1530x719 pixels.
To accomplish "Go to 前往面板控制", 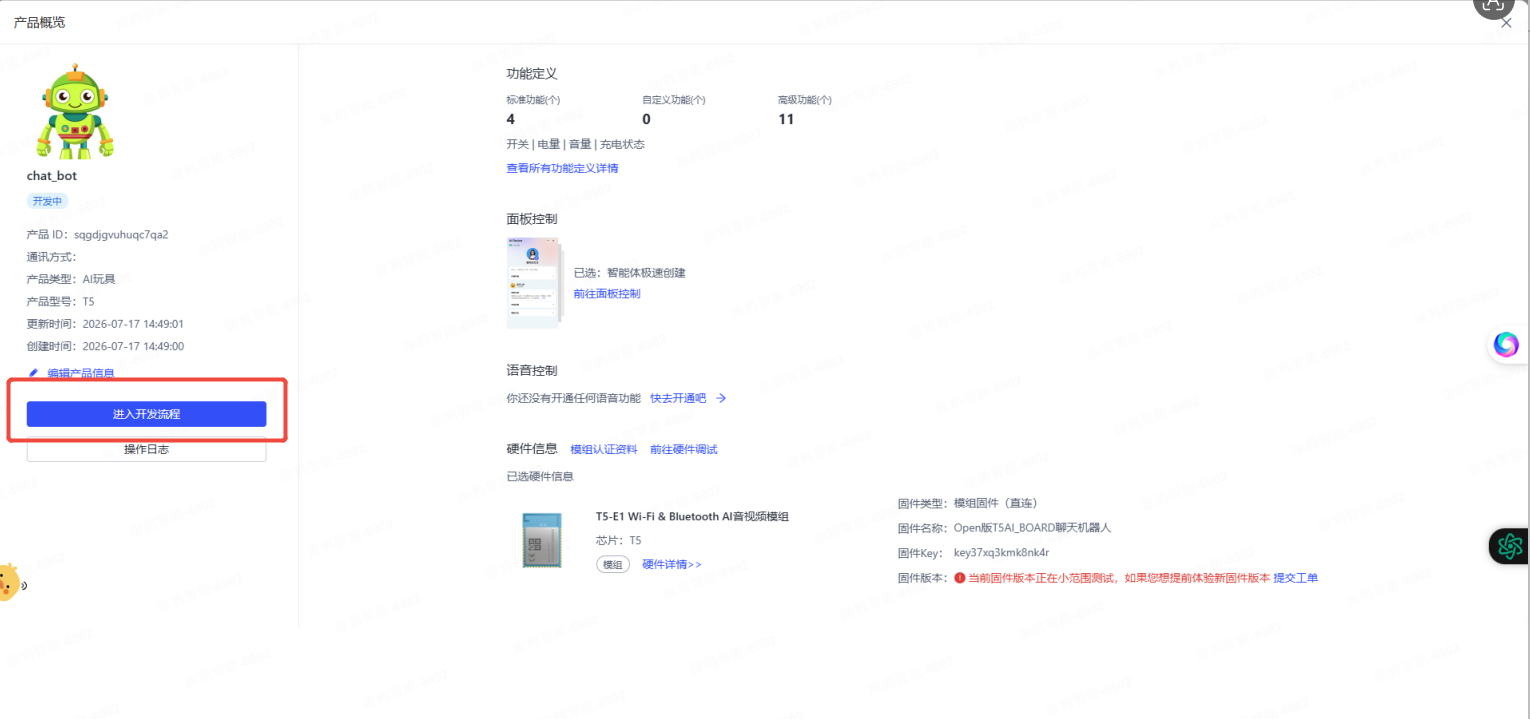I will (x=607, y=294).
